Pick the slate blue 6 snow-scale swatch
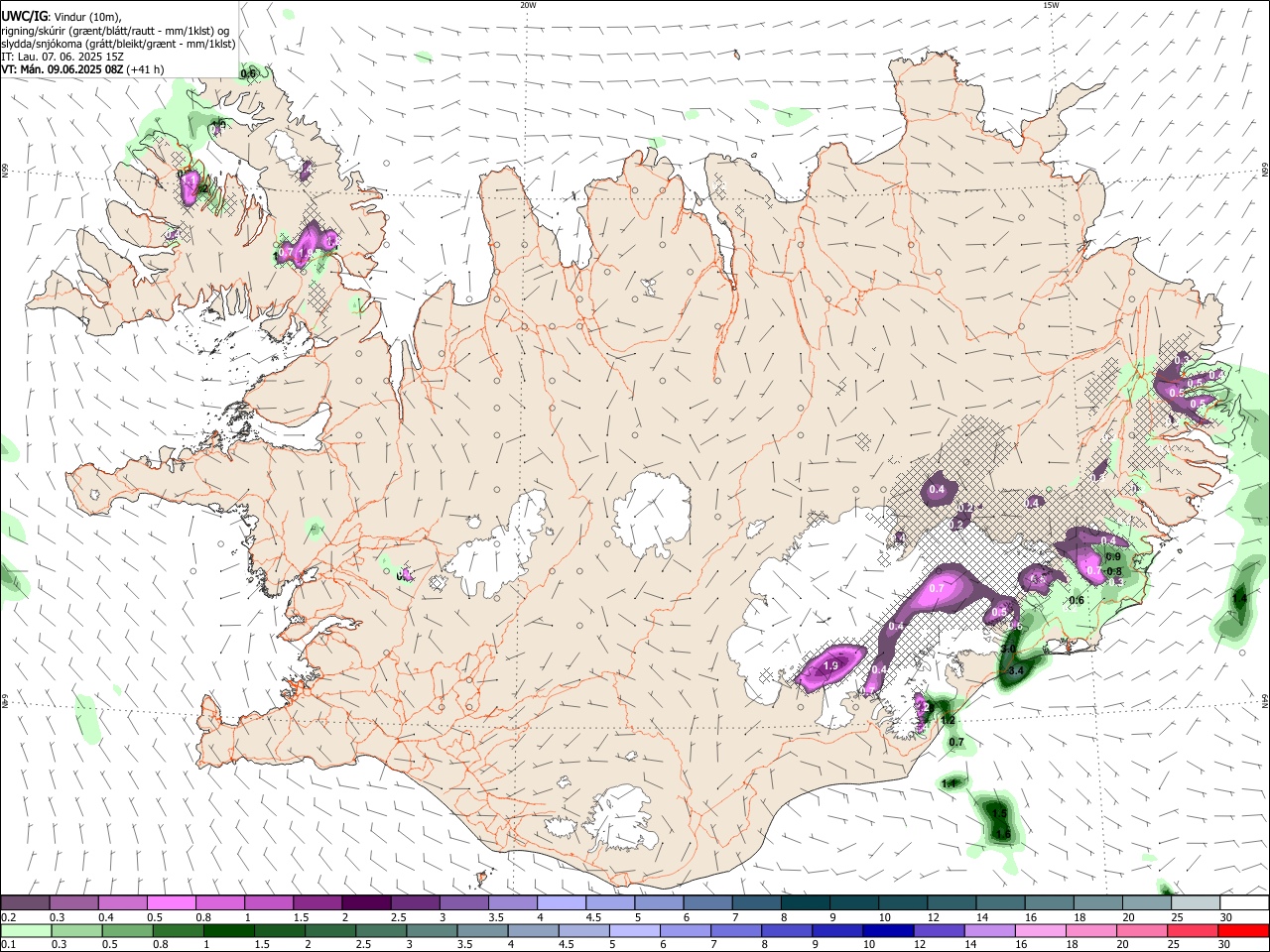1270x952 pixels. click(706, 902)
